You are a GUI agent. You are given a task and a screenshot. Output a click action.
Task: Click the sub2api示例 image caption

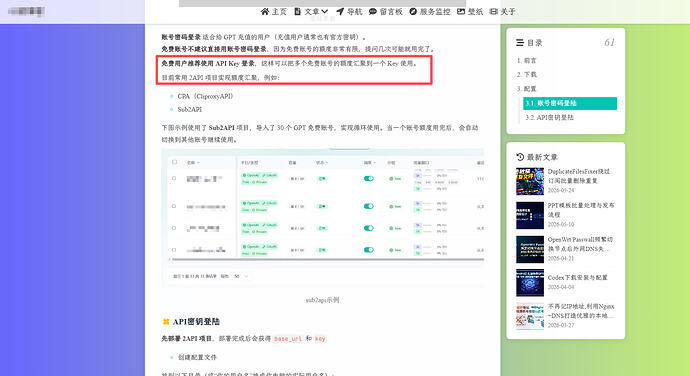(322, 300)
